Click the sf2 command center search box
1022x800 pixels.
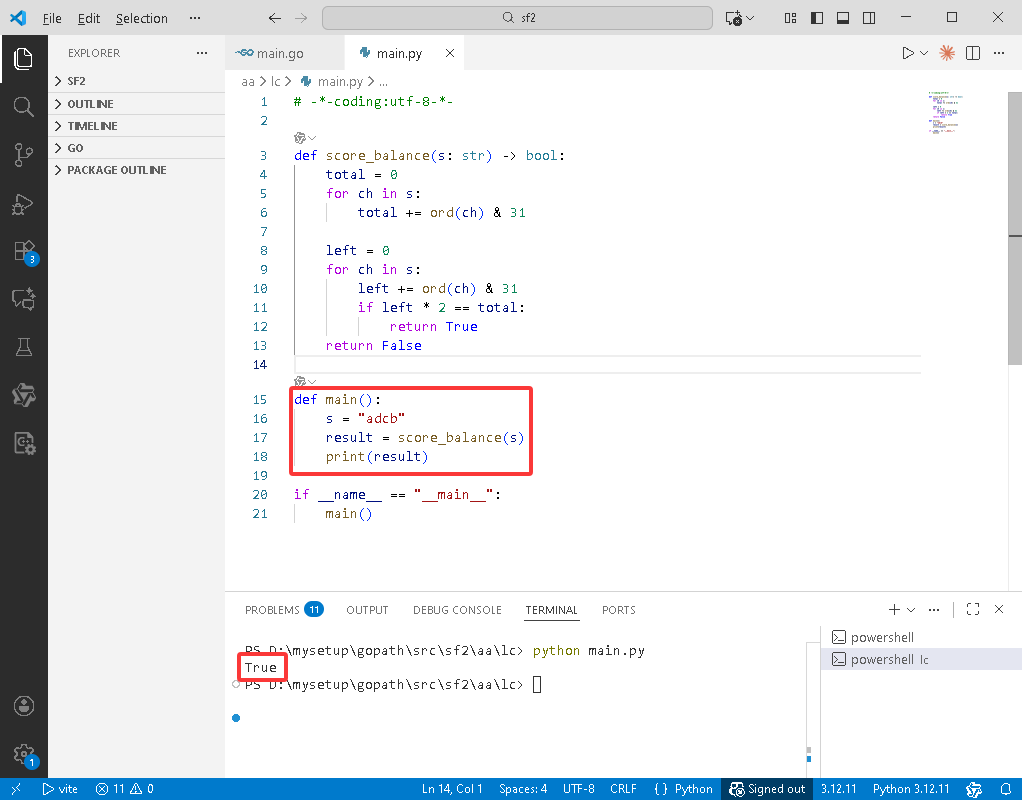coord(518,18)
